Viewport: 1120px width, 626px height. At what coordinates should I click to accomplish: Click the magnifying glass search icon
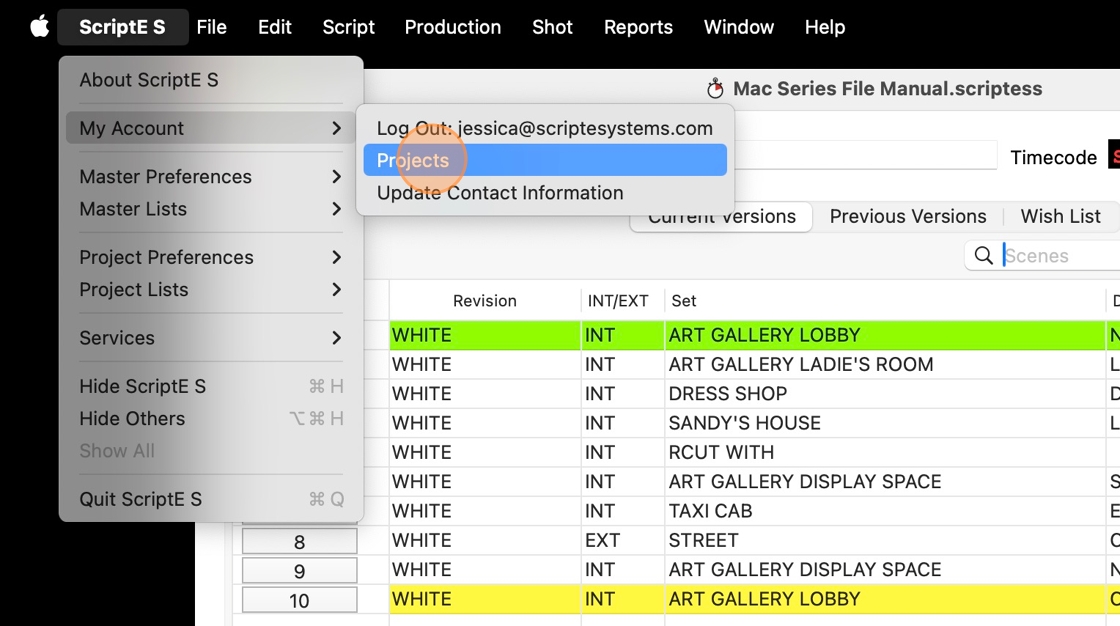[x=984, y=256]
